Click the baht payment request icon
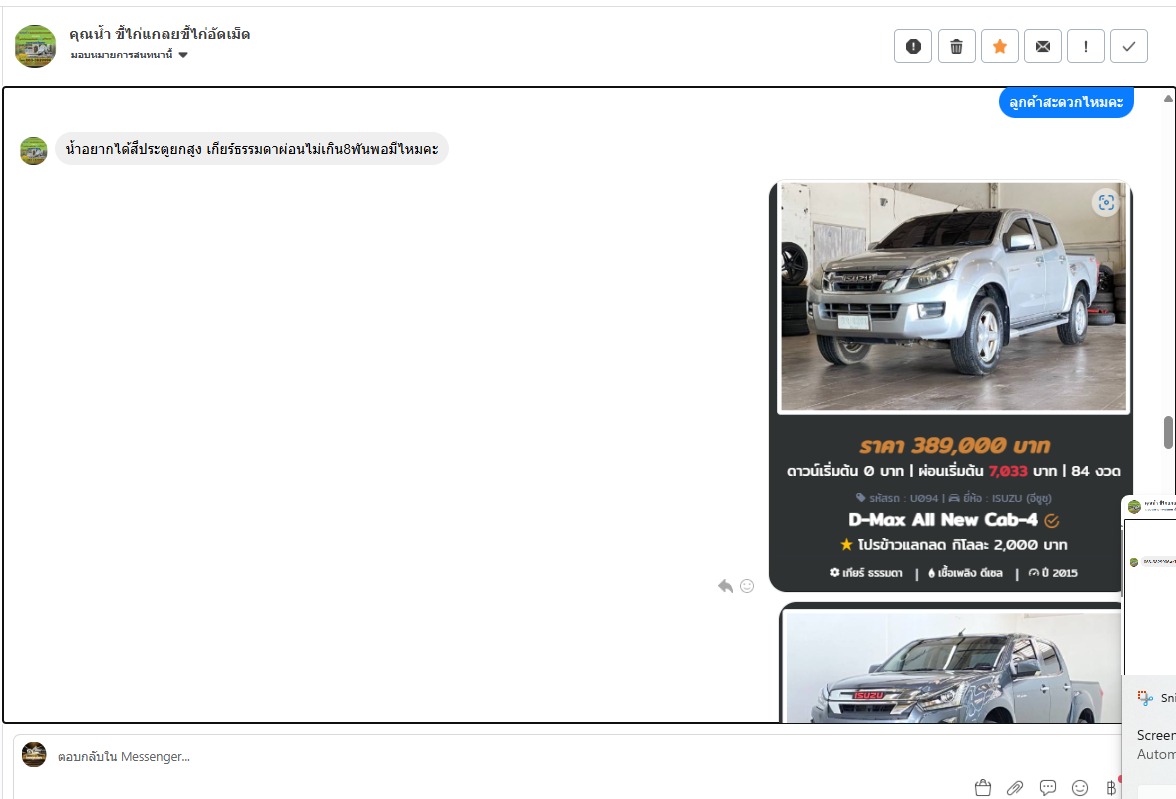The image size is (1176, 799). point(1111,788)
